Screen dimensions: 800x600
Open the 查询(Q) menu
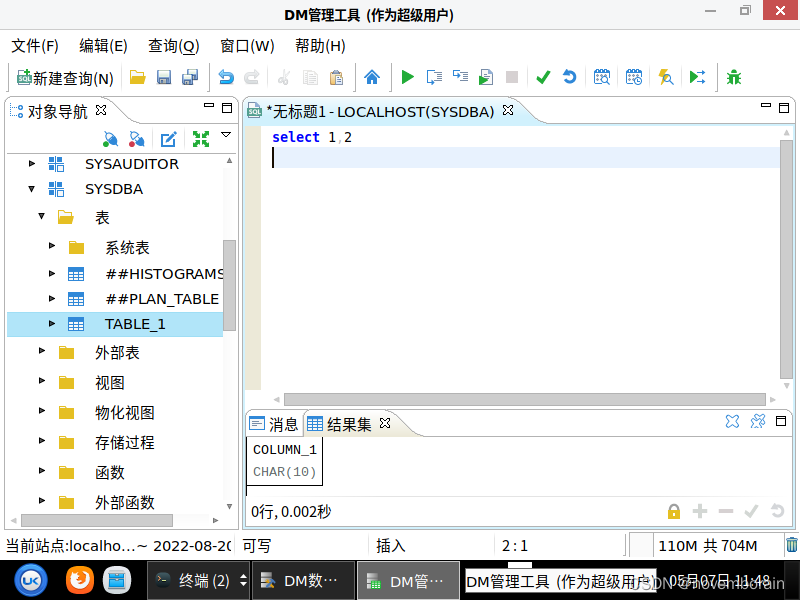pyautogui.click(x=172, y=46)
